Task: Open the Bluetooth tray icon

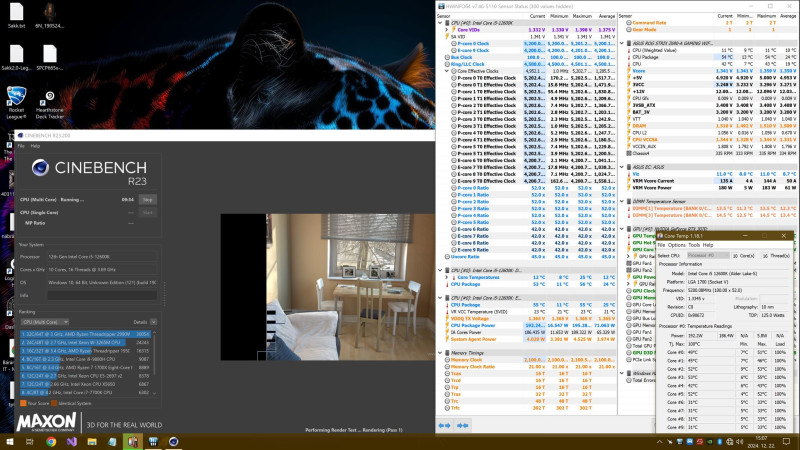Action: click(720, 442)
